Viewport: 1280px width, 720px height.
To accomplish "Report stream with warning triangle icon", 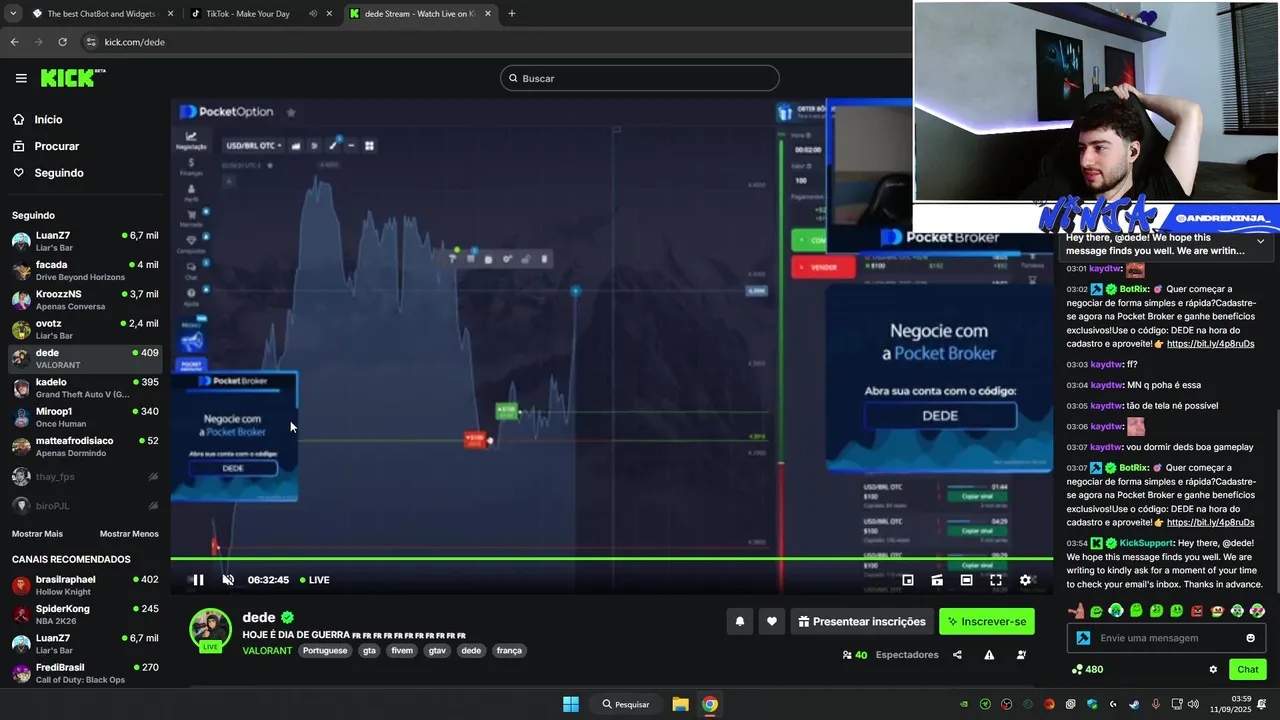I will click(x=989, y=655).
